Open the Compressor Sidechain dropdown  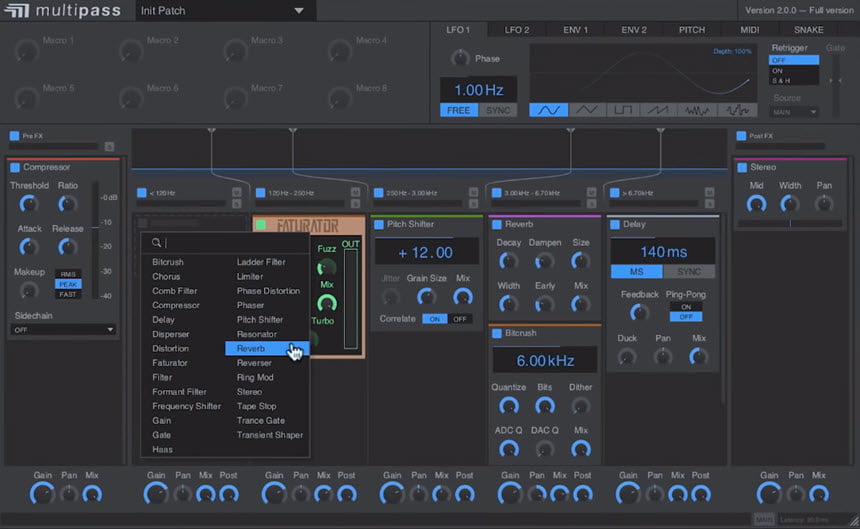(63, 329)
